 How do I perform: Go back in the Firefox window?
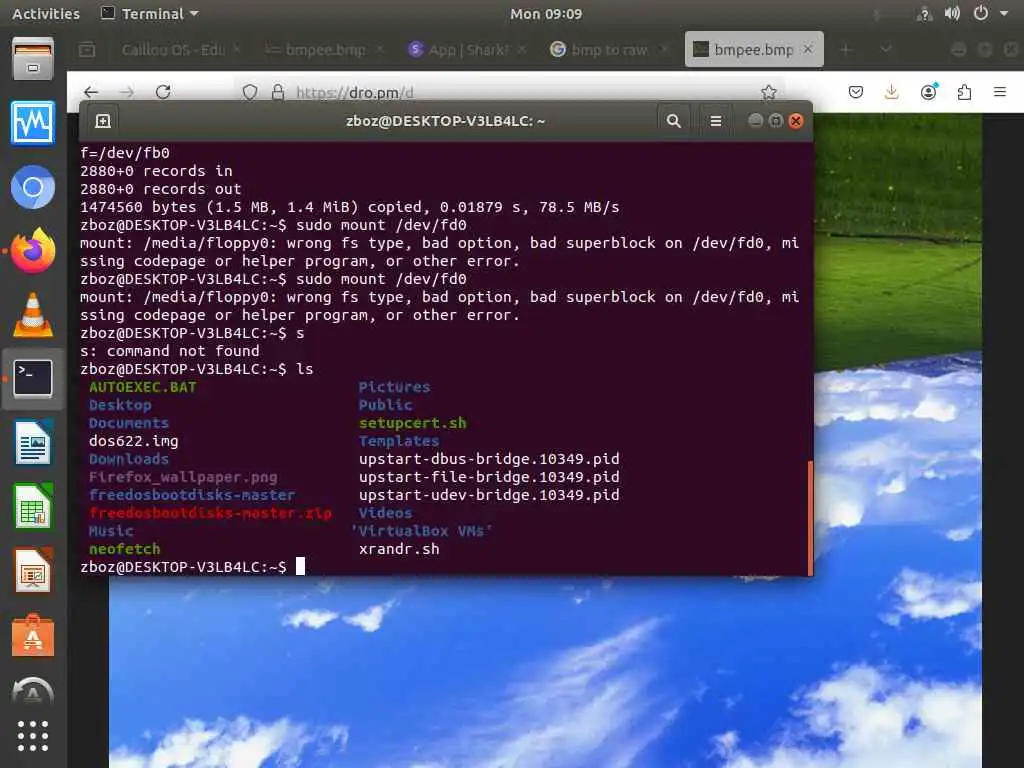coord(91,92)
